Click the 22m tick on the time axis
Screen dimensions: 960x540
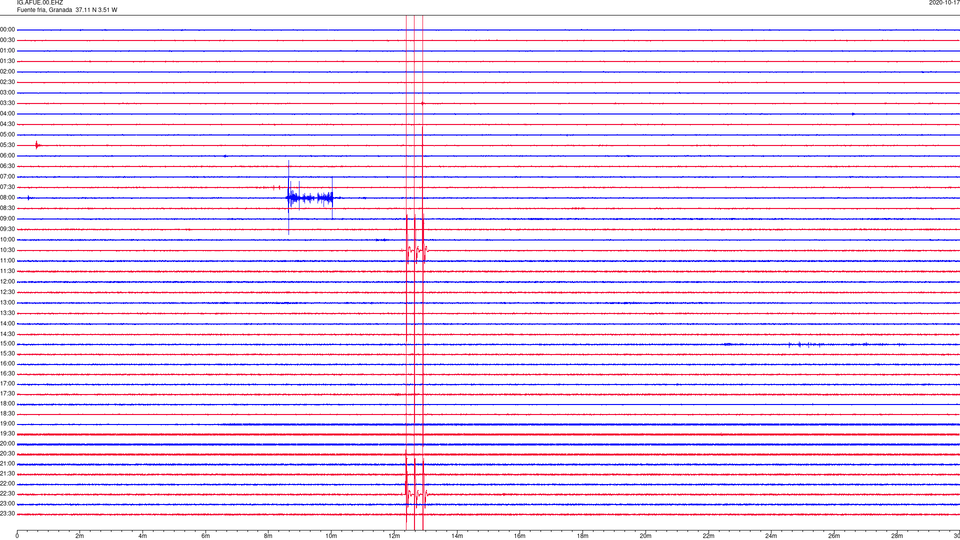click(708, 536)
